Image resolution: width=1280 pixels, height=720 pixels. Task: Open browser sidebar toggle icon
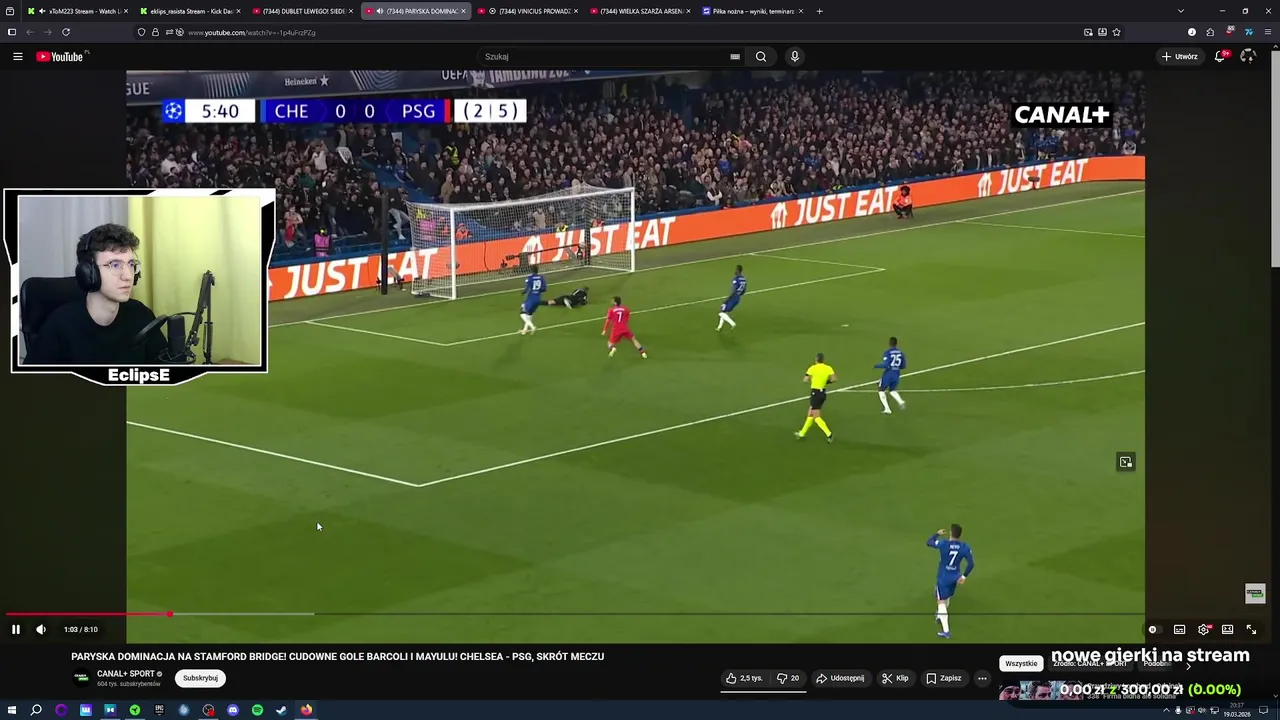click(12, 32)
